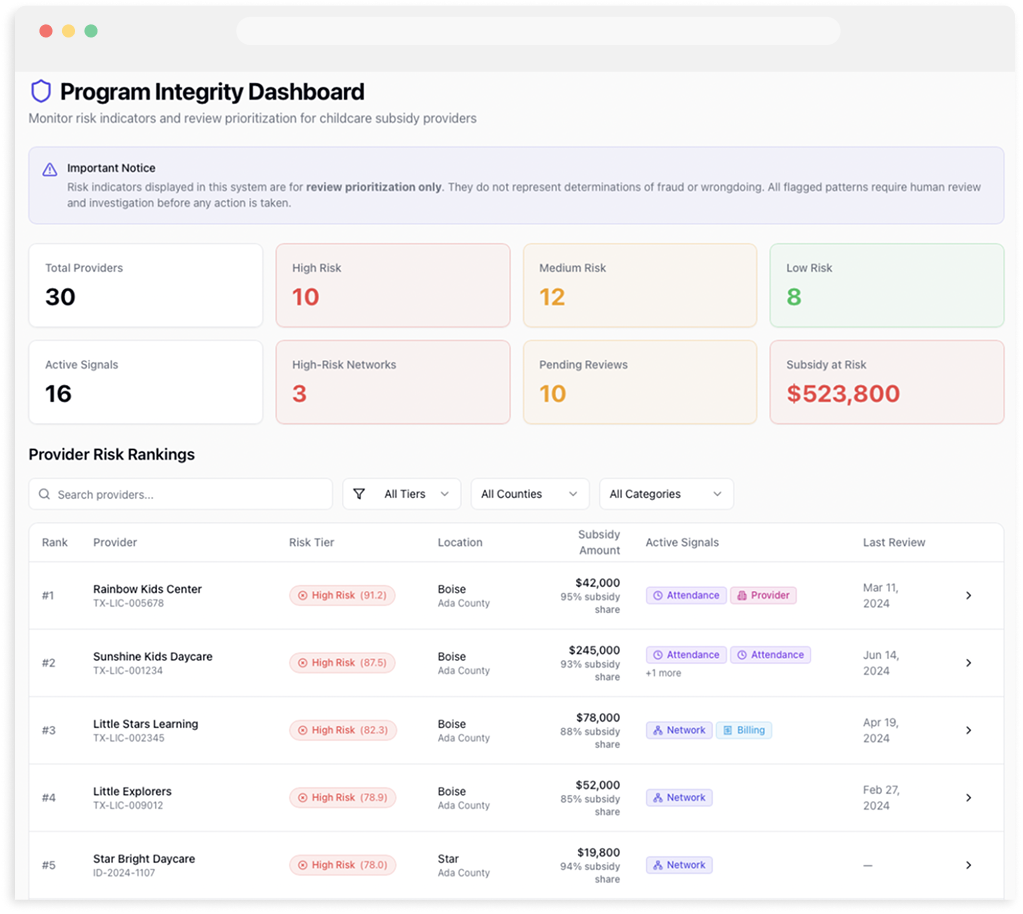
Task: Select the High Risk summary card
Action: tap(392, 285)
